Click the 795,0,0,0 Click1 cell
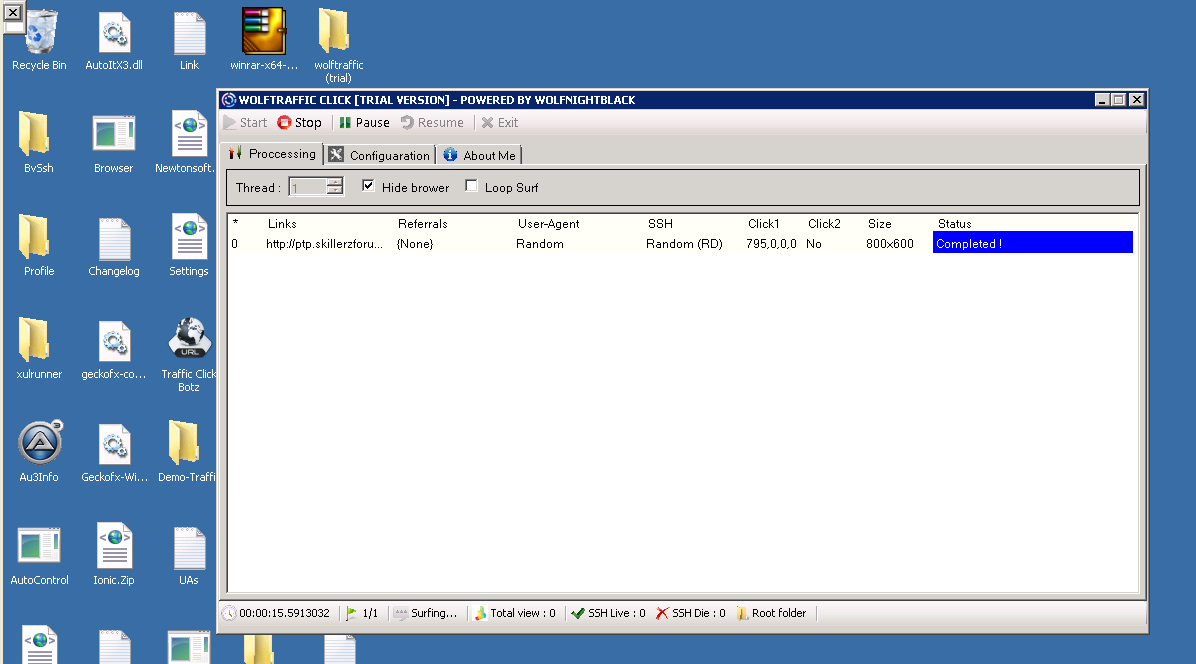This screenshot has height=664, width=1196. coord(771,244)
